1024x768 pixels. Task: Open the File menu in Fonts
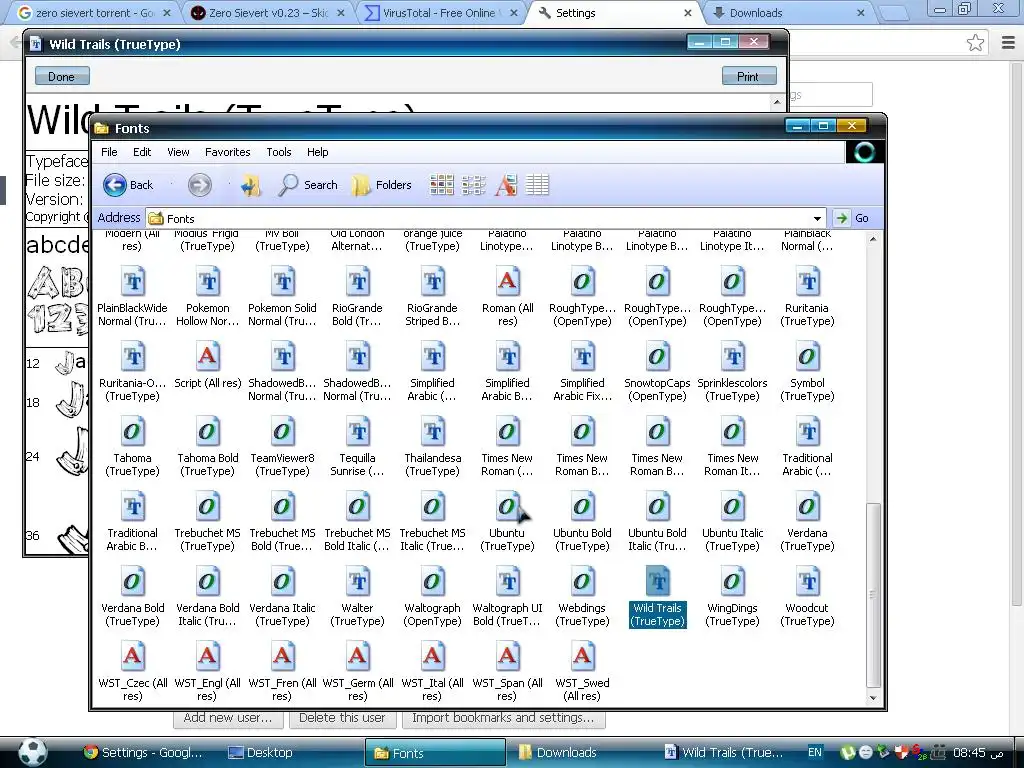[x=109, y=152]
